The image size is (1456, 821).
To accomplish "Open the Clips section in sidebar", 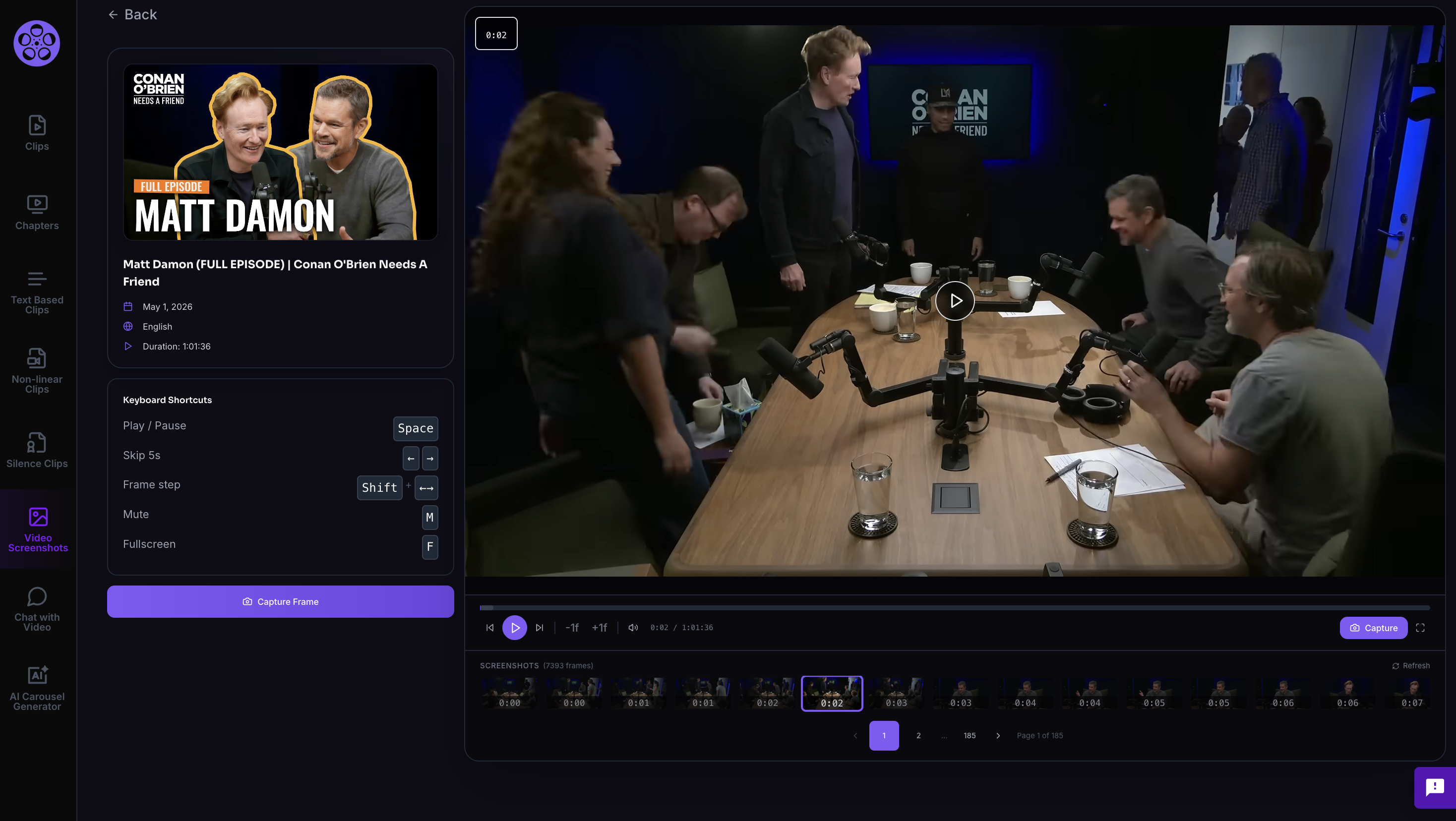I will (x=37, y=133).
